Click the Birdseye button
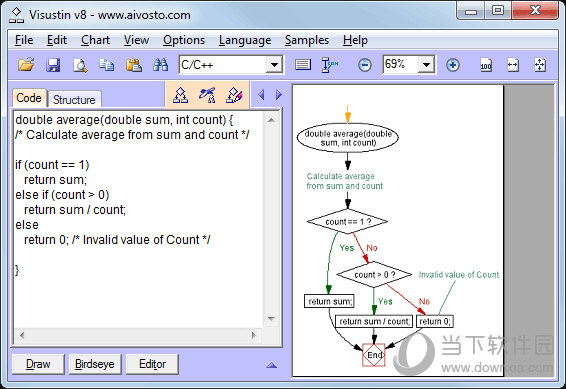Image resolution: width=566 pixels, height=389 pixels. 95,364
